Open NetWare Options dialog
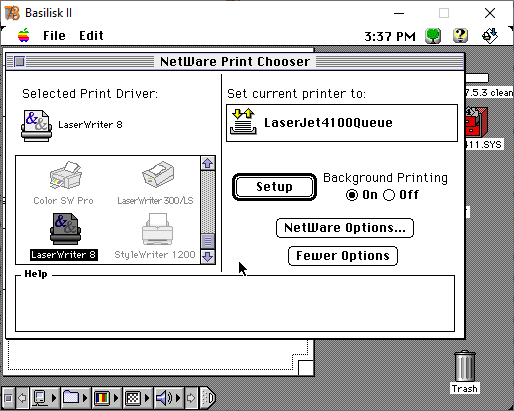 [x=345, y=228]
